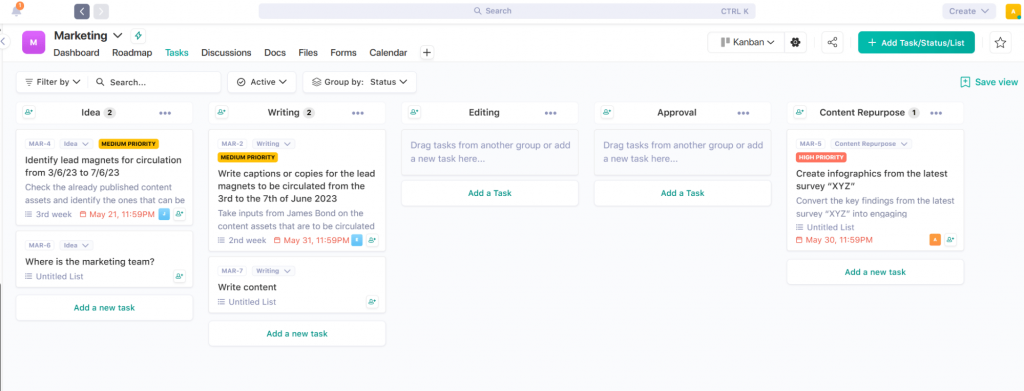
Task: Click Save view
Action: tap(989, 82)
